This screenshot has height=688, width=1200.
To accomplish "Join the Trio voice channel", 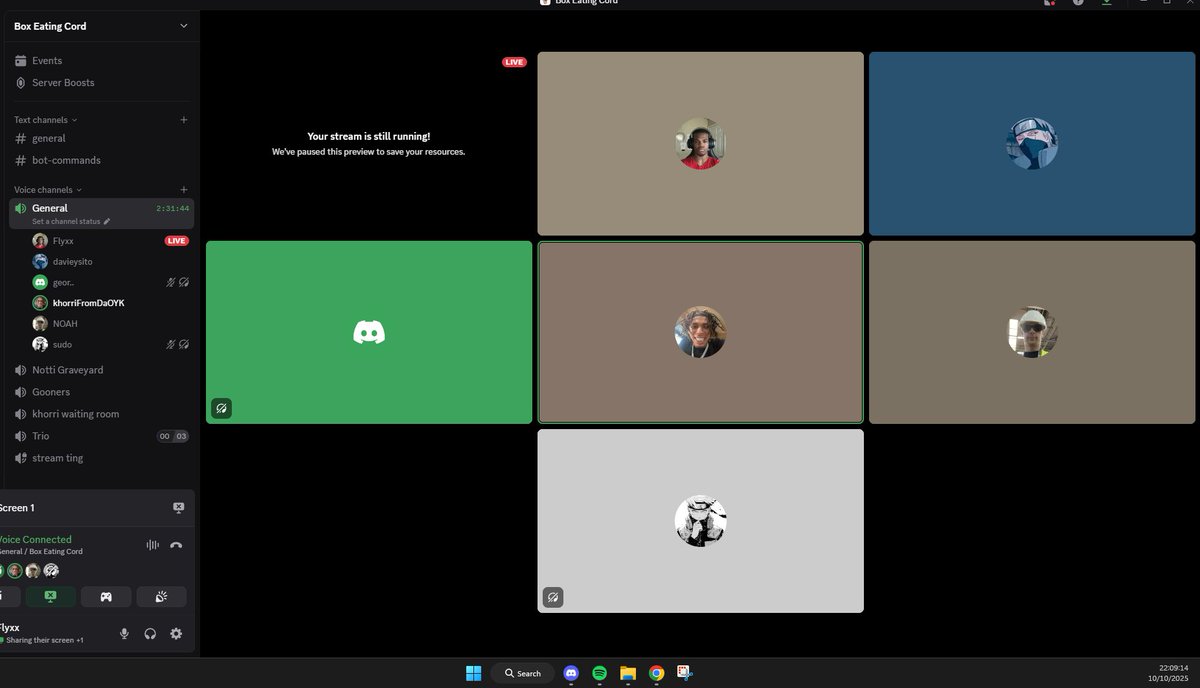I will coord(99,436).
